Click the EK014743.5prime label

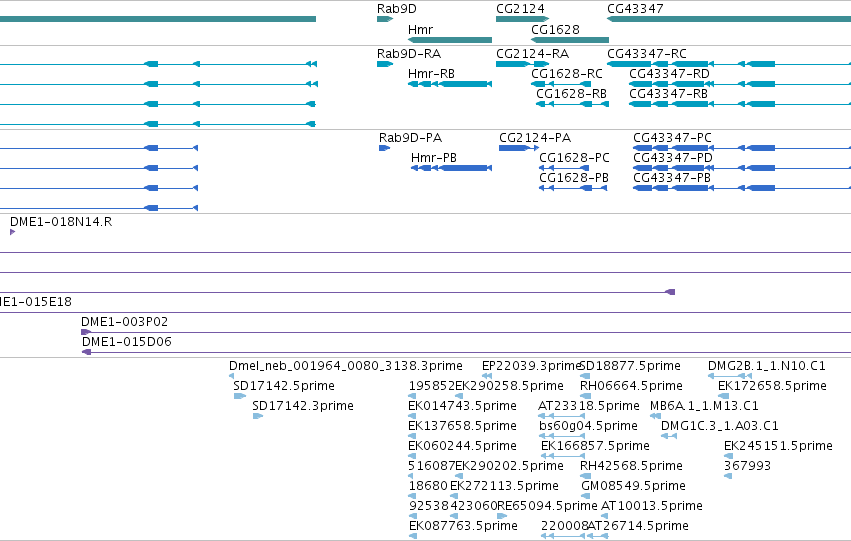pos(462,406)
